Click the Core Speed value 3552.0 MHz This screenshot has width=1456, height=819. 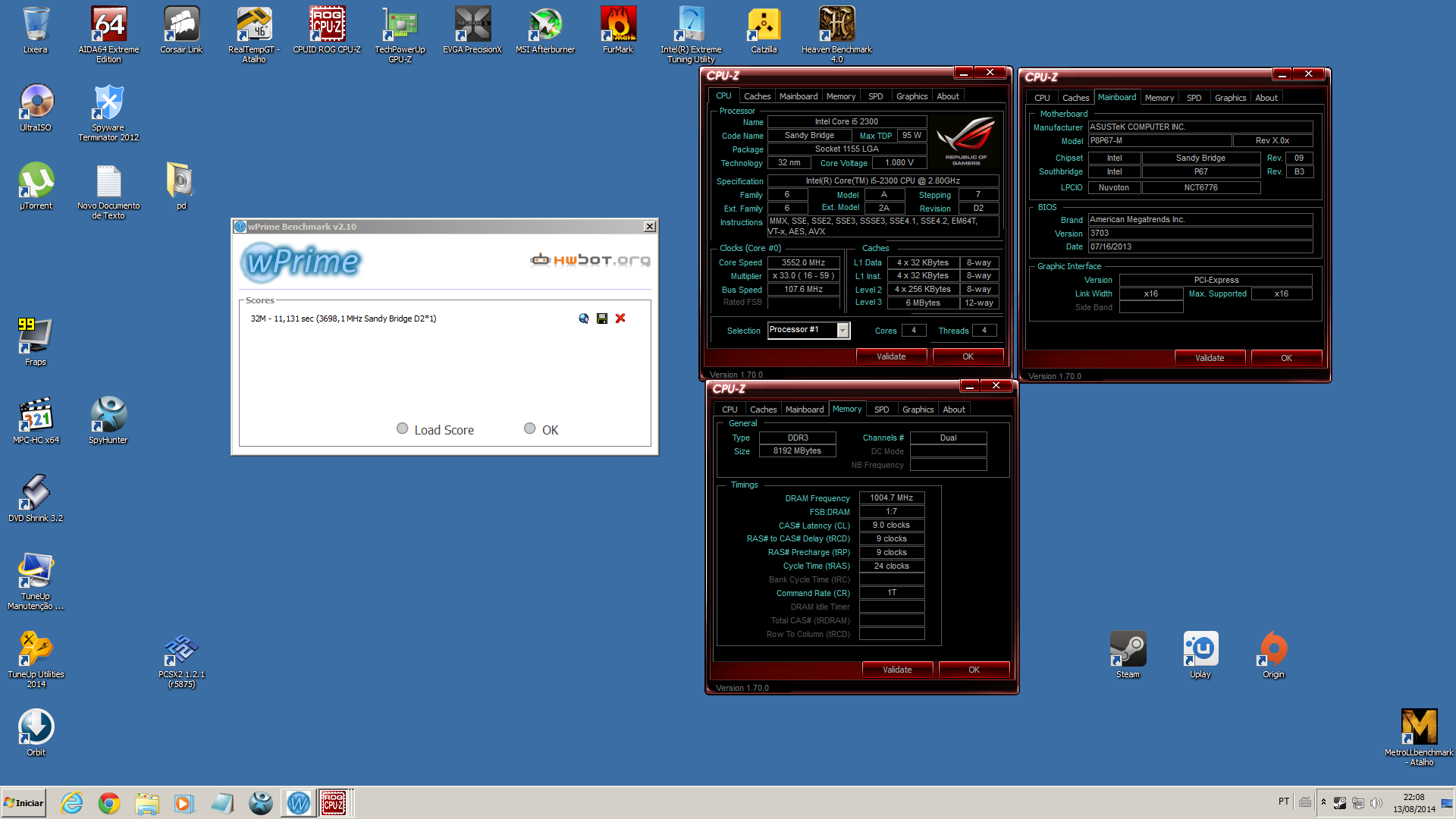[x=803, y=262]
